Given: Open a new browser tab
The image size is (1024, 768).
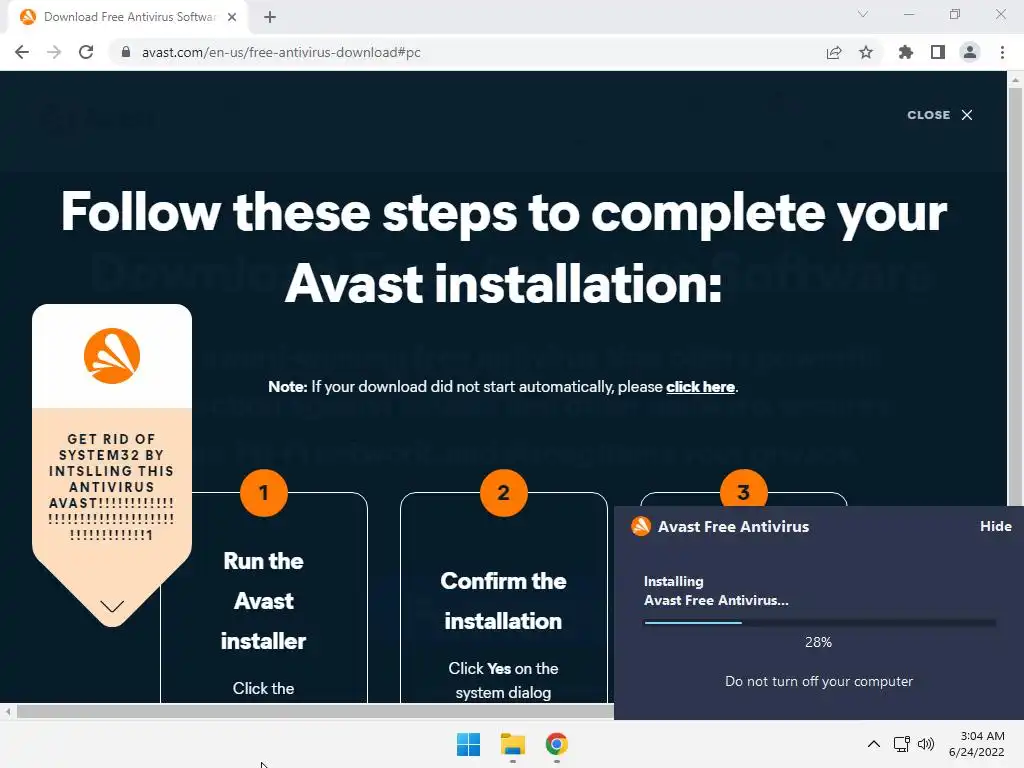Looking at the screenshot, I should click(x=270, y=17).
